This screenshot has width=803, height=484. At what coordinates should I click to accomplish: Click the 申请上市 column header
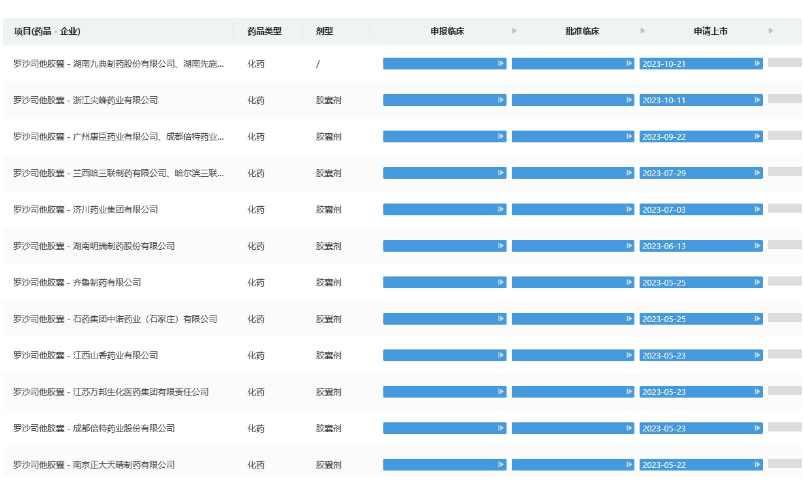[710, 31]
